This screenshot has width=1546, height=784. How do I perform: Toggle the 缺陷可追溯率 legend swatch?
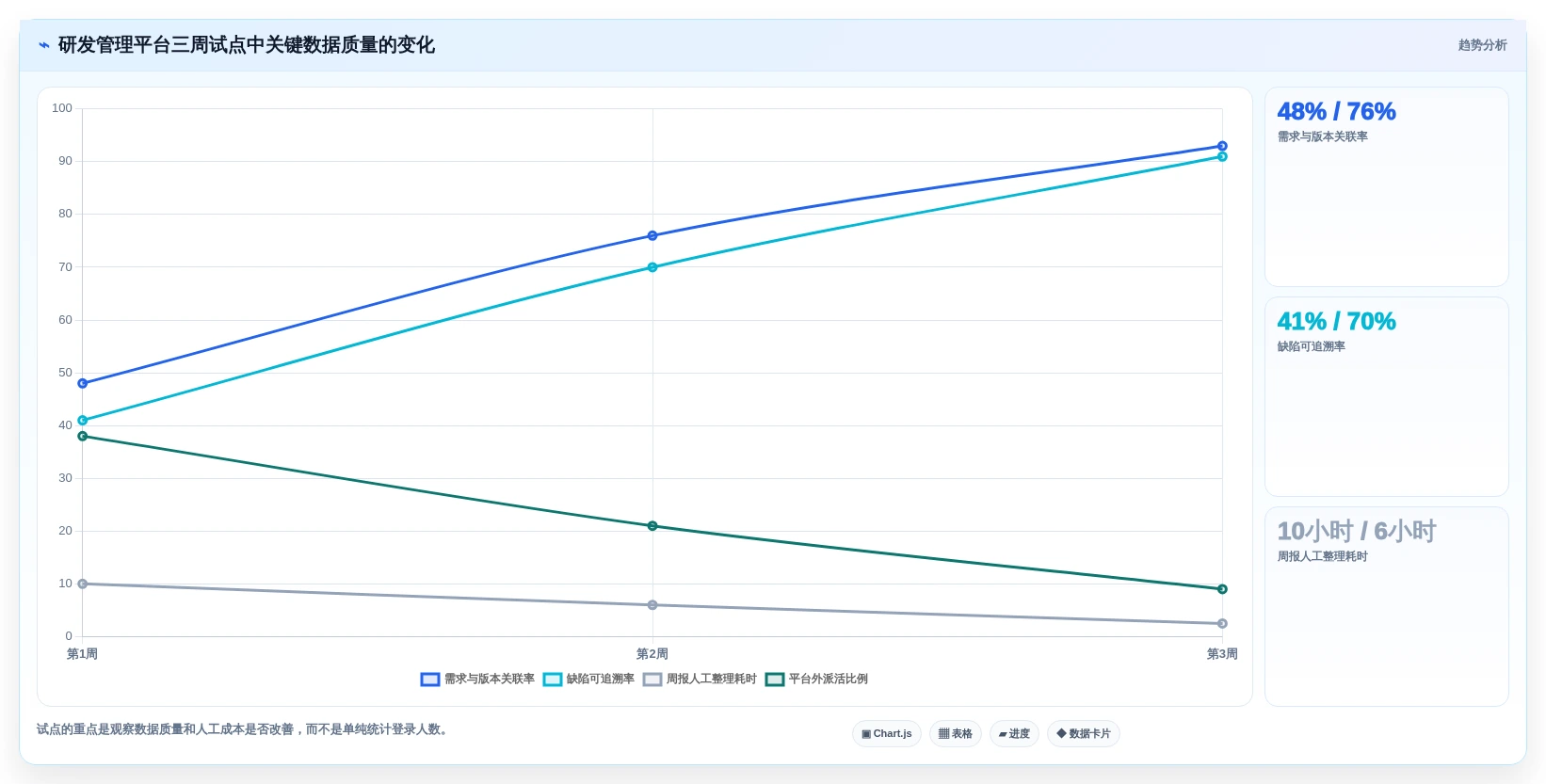click(553, 680)
